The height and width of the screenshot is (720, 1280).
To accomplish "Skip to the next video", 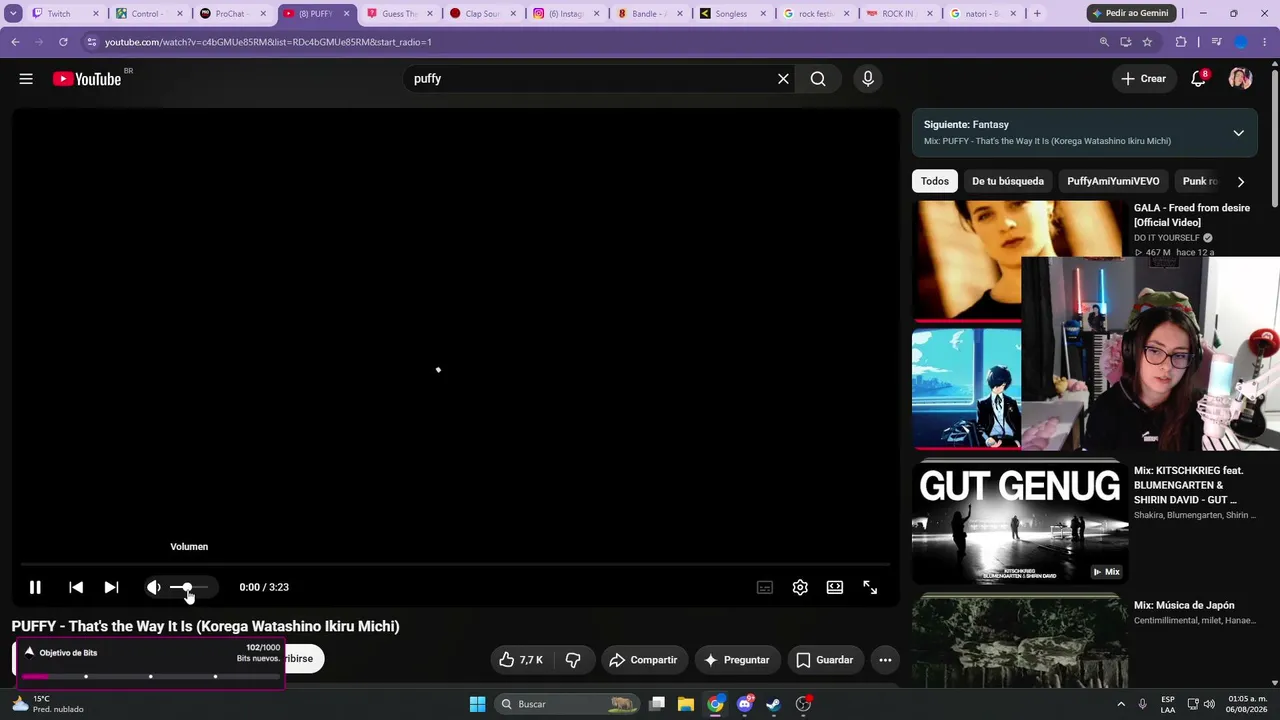I will (x=111, y=587).
